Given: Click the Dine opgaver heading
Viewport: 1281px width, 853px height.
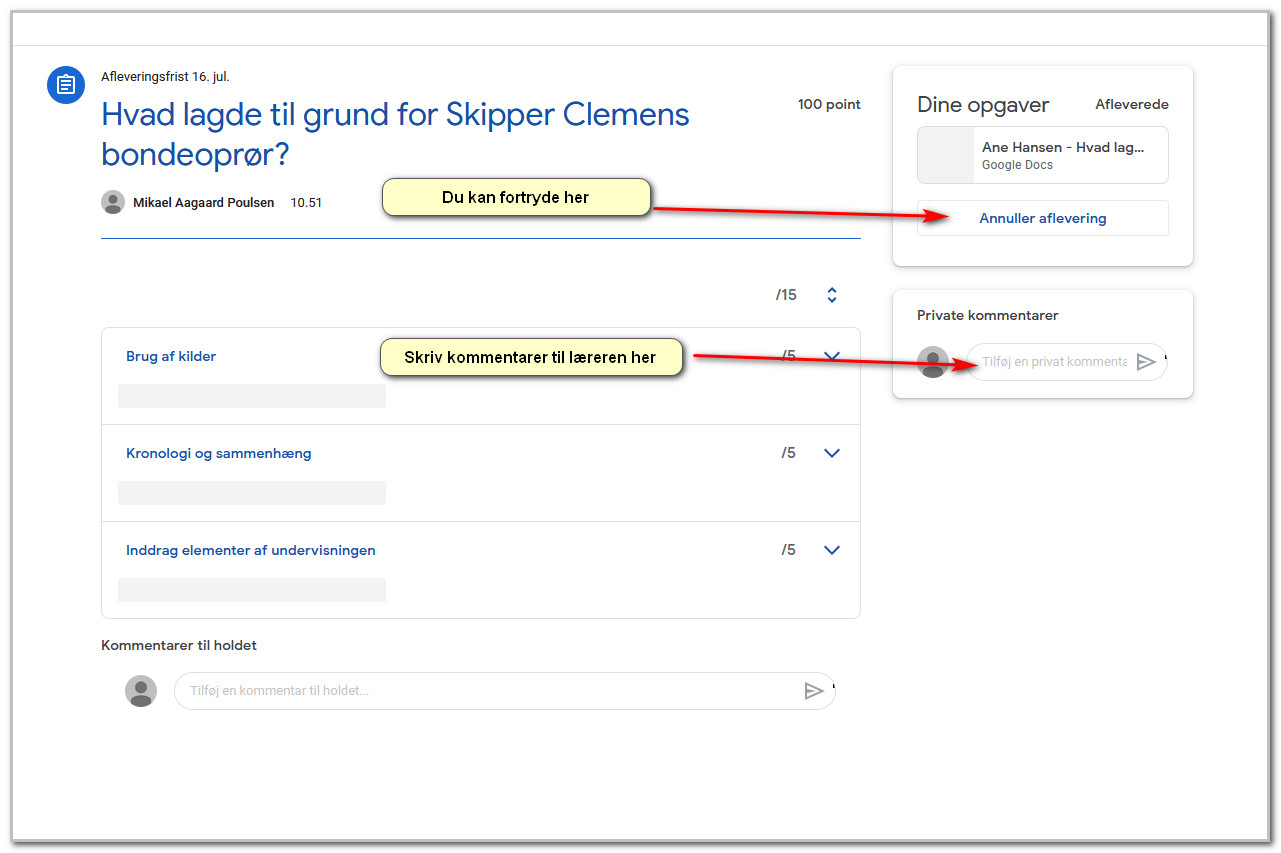Looking at the screenshot, I should 983,105.
